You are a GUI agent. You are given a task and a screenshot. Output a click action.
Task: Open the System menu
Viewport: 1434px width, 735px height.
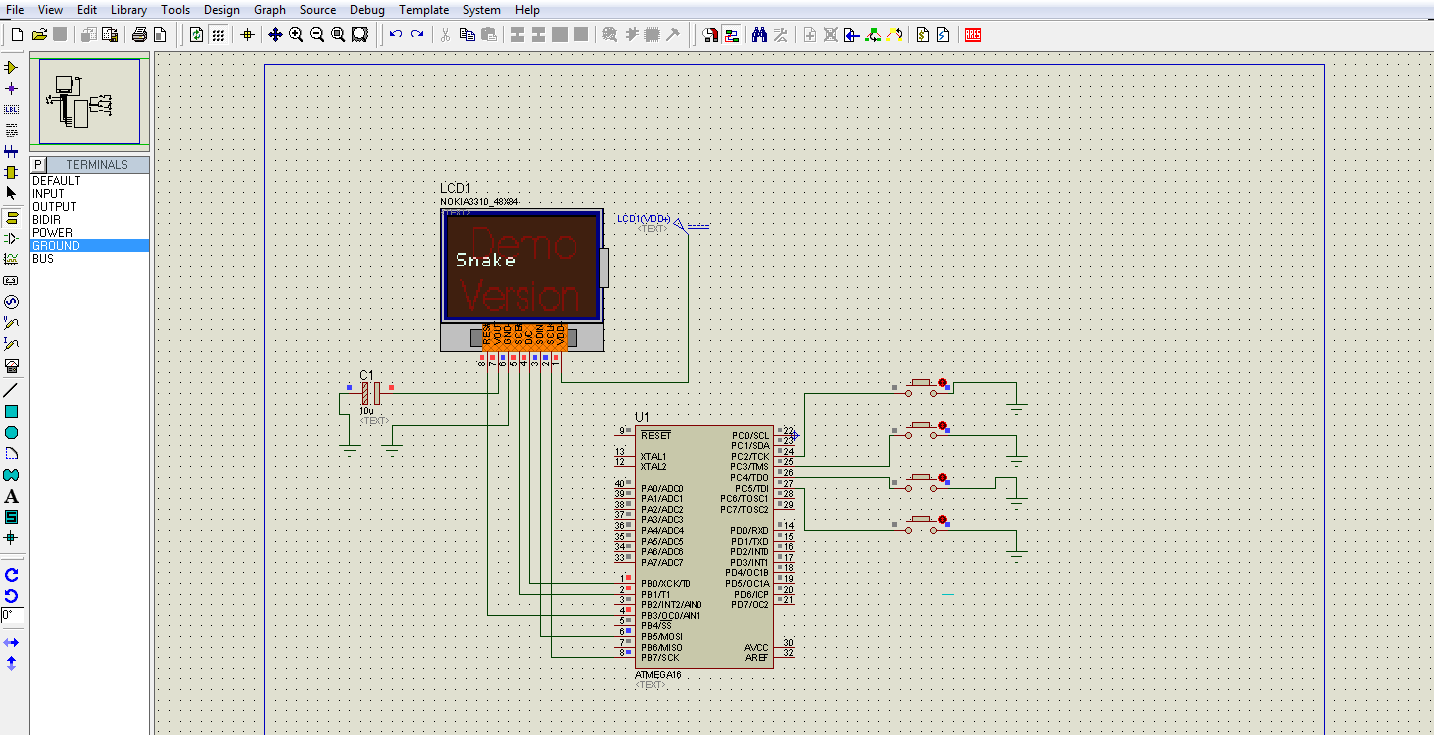tap(482, 10)
